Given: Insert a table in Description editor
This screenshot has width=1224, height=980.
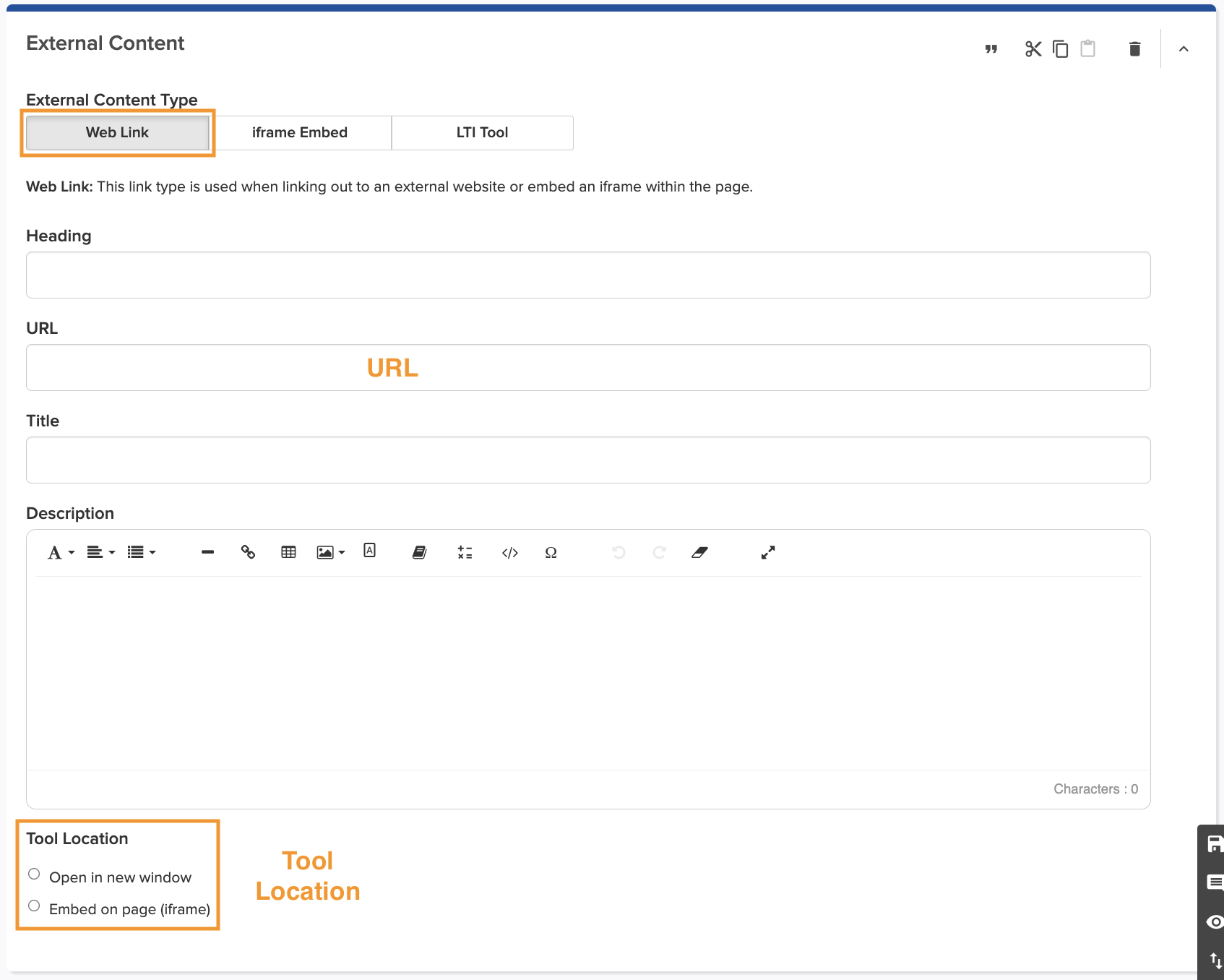Looking at the screenshot, I should [x=288, y=553].
